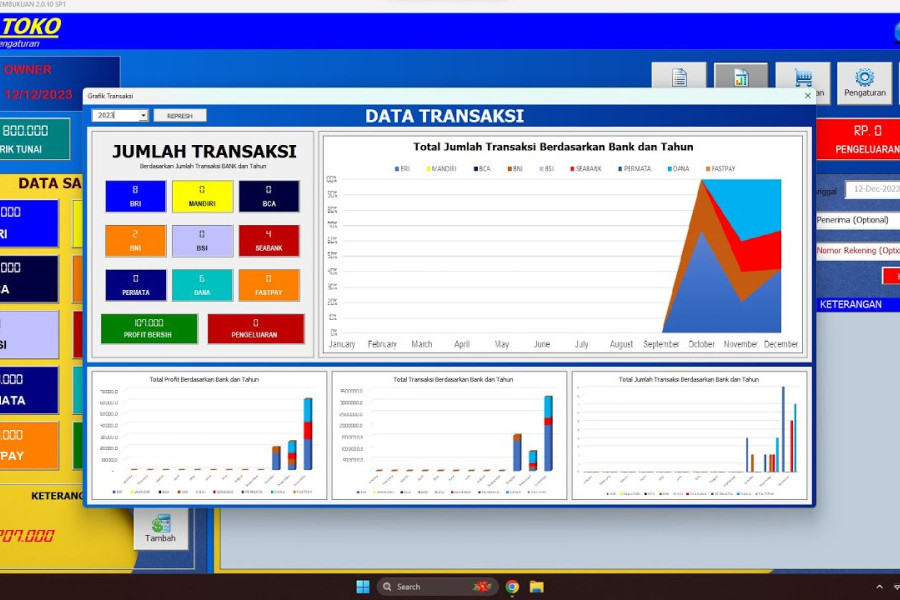Click the Total Profit bar chart
The height and width of the screenshot is (600, 900).
pyautogui.click(x=209, y=435)
